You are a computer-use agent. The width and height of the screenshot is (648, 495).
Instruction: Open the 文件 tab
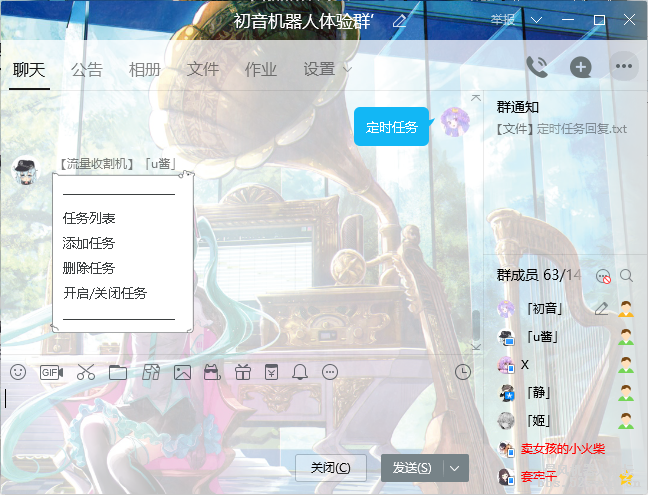pyautogui.click(x=202, y=69)
